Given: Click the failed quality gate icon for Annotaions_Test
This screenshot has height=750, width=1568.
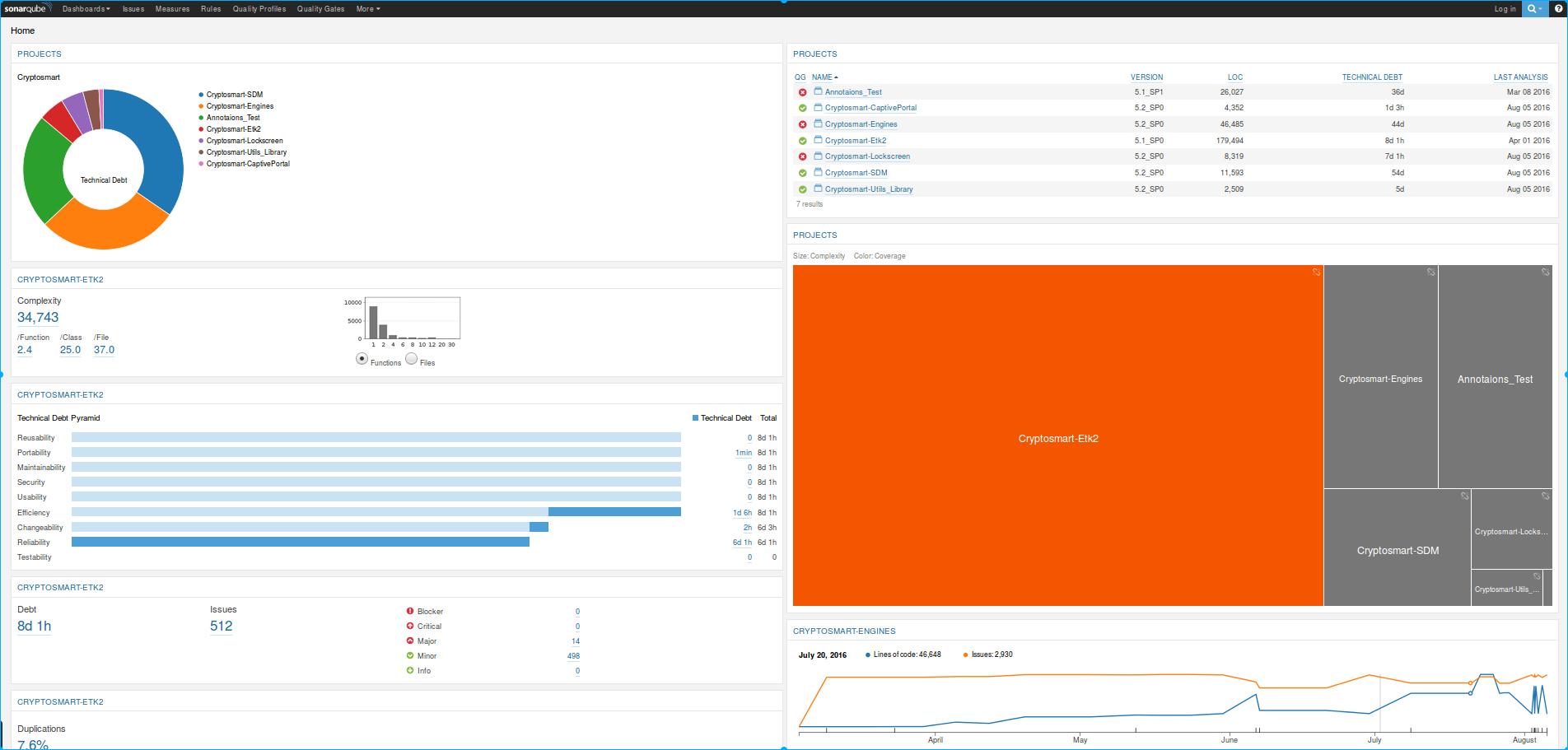Looking at the screenshot, I should tap(803, 92).
